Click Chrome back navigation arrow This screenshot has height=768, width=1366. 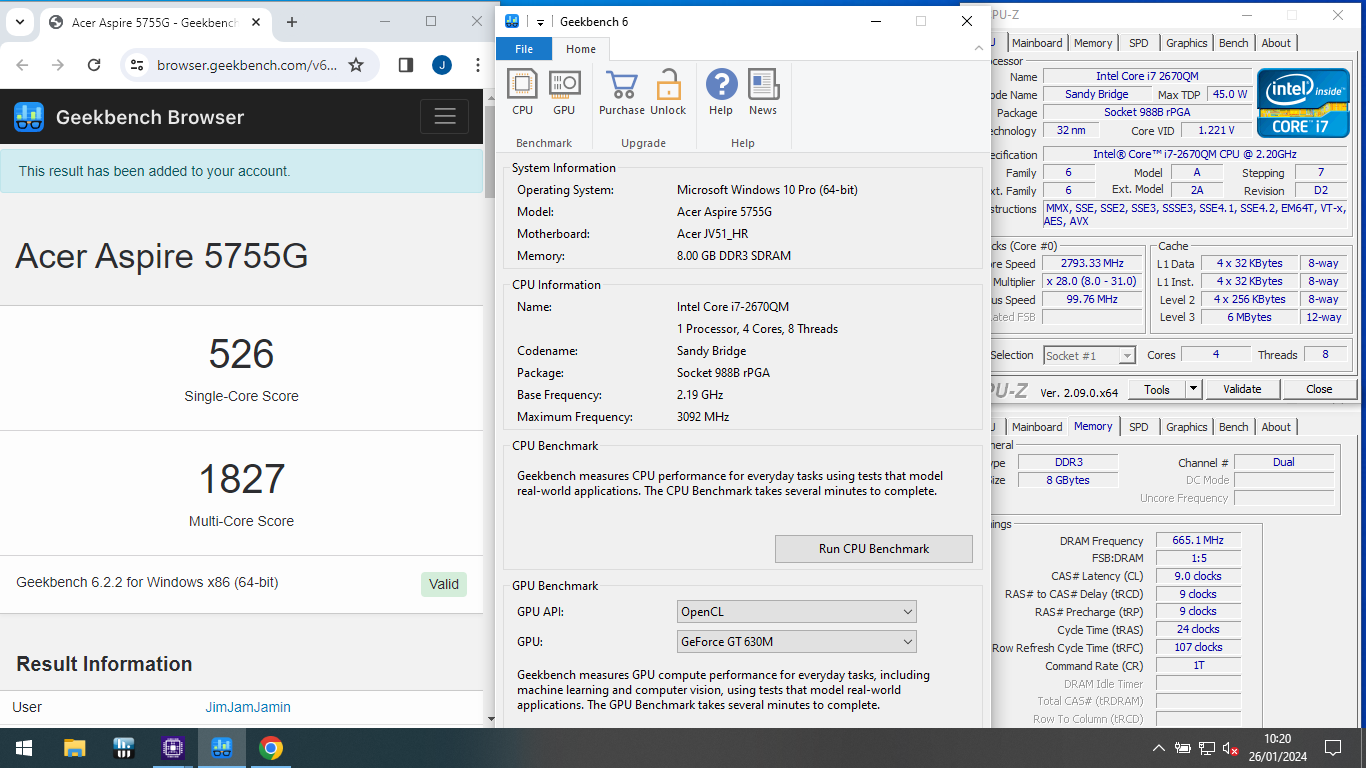pos(22,65)
